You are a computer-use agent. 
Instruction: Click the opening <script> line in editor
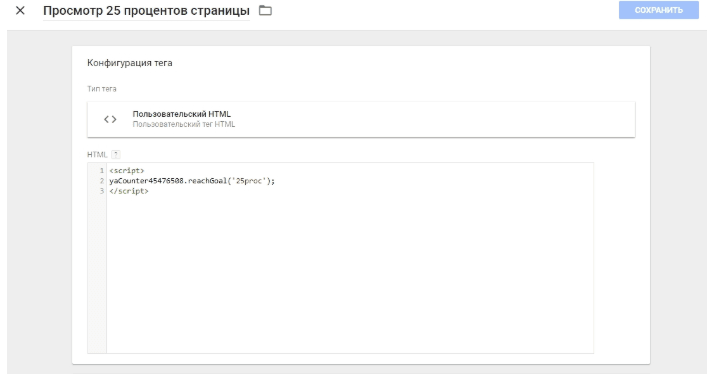click(126, 170)
